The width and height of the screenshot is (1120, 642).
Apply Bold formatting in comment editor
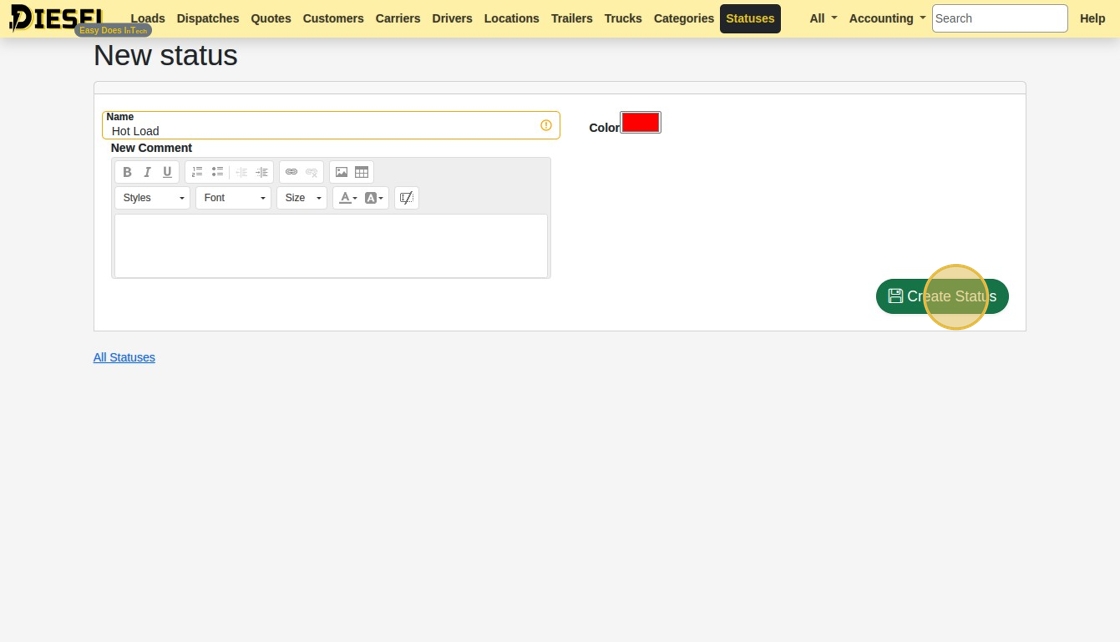pos(127,172)
